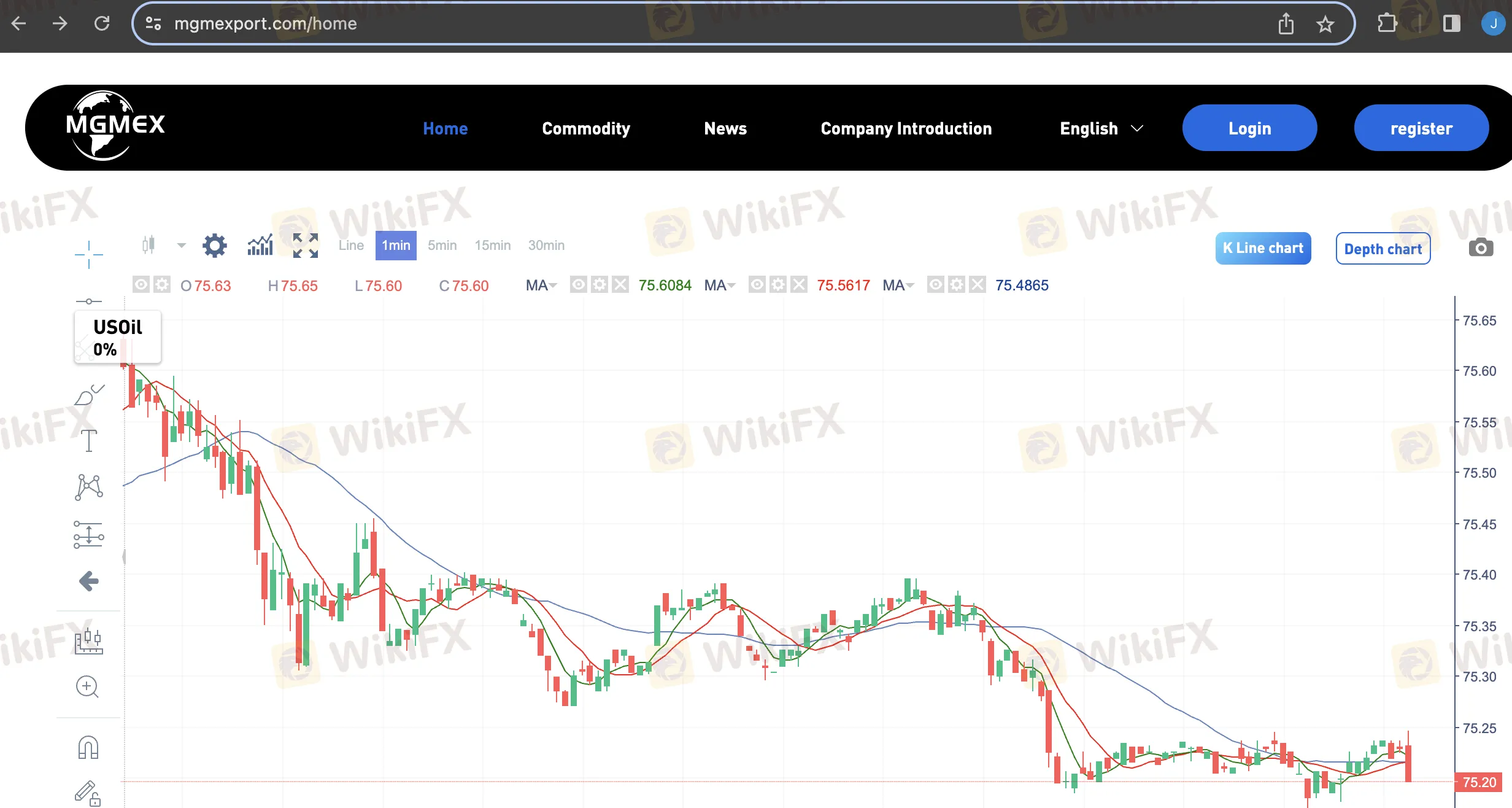This screenshot has height=808, width=1512.
Task: Open the chart settings gear
Action: point(214,245)
